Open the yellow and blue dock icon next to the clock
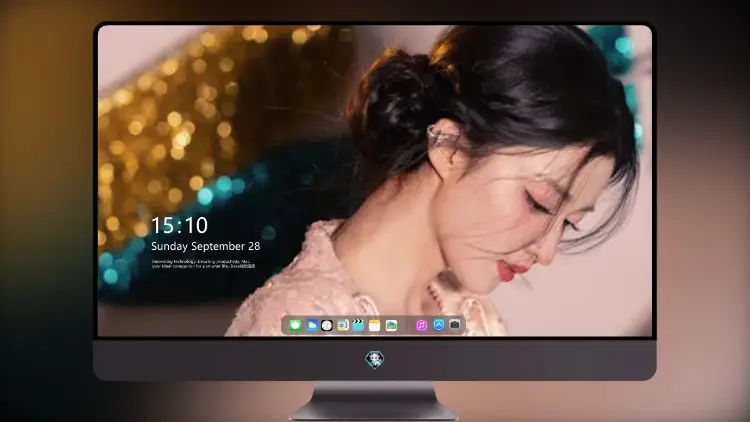This screenshot has width=750, height=422. coord(343,325)
